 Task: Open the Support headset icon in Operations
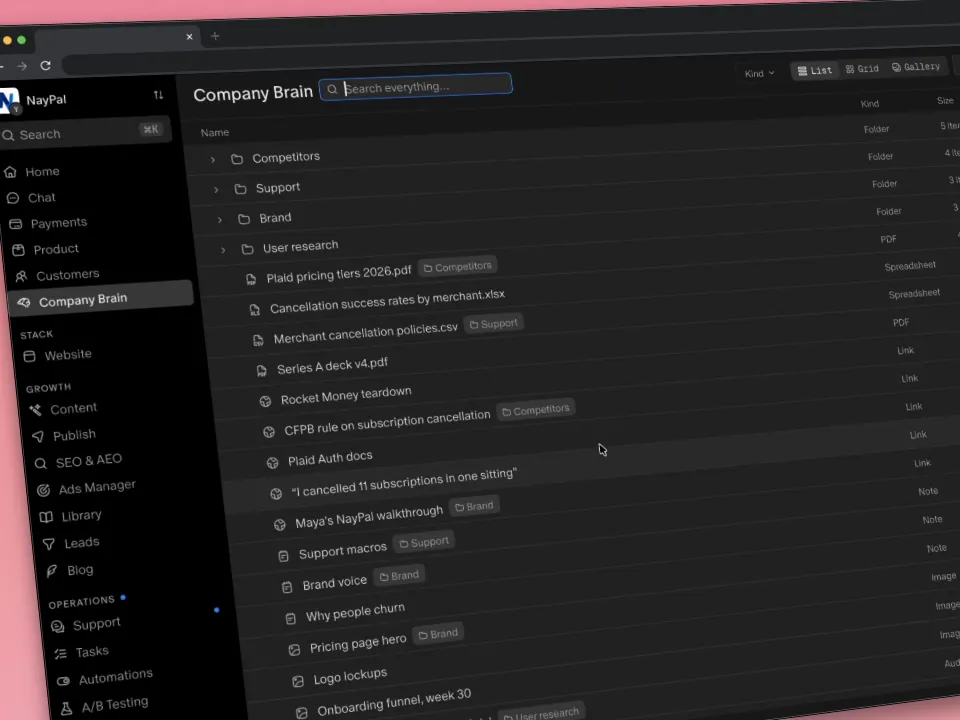click(58, 626)
